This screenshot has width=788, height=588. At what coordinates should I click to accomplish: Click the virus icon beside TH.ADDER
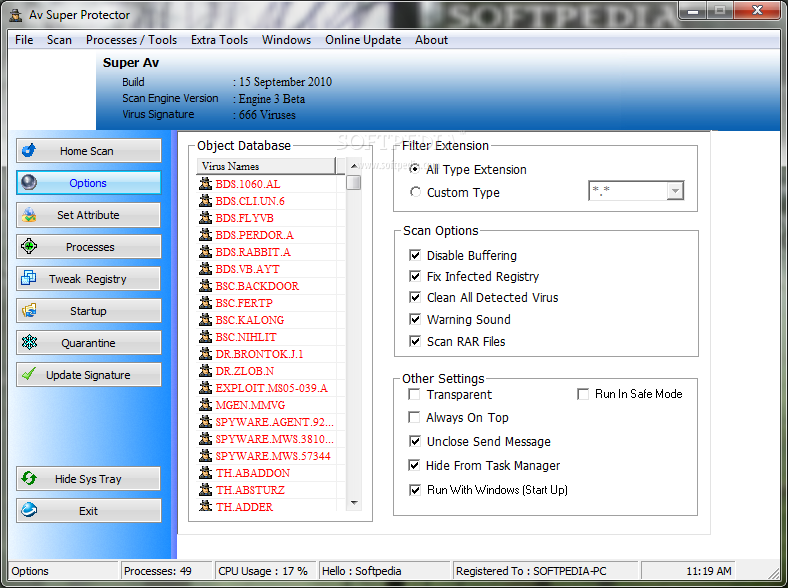205,506
